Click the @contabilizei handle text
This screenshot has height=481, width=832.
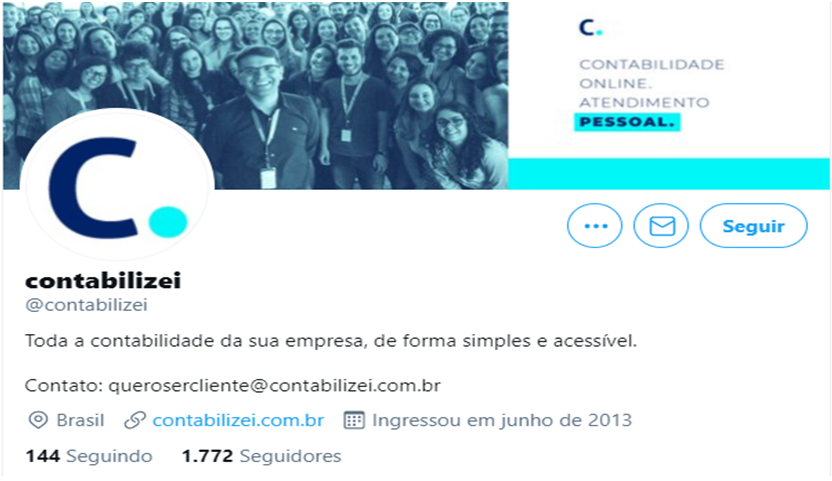[86, 305]
